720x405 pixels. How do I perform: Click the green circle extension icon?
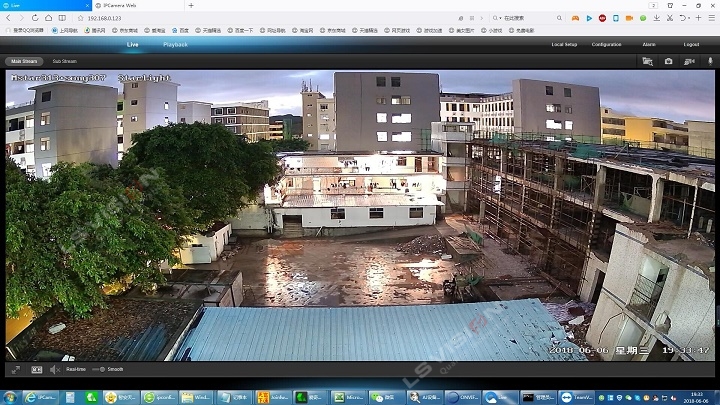coord(643,18)
